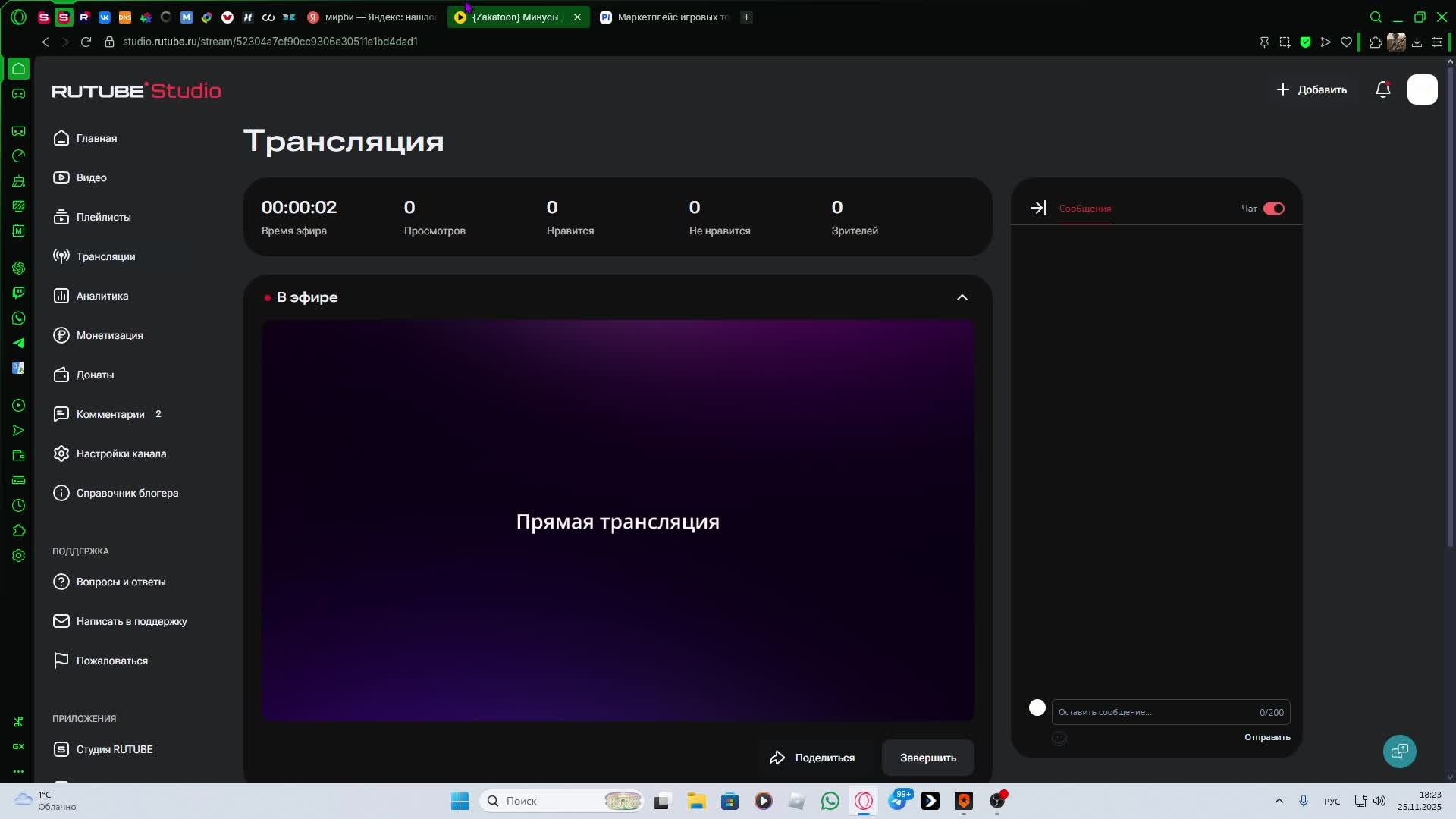
Task: Click the 'Отправить' send message button
Action: (x=1266, y=737)
